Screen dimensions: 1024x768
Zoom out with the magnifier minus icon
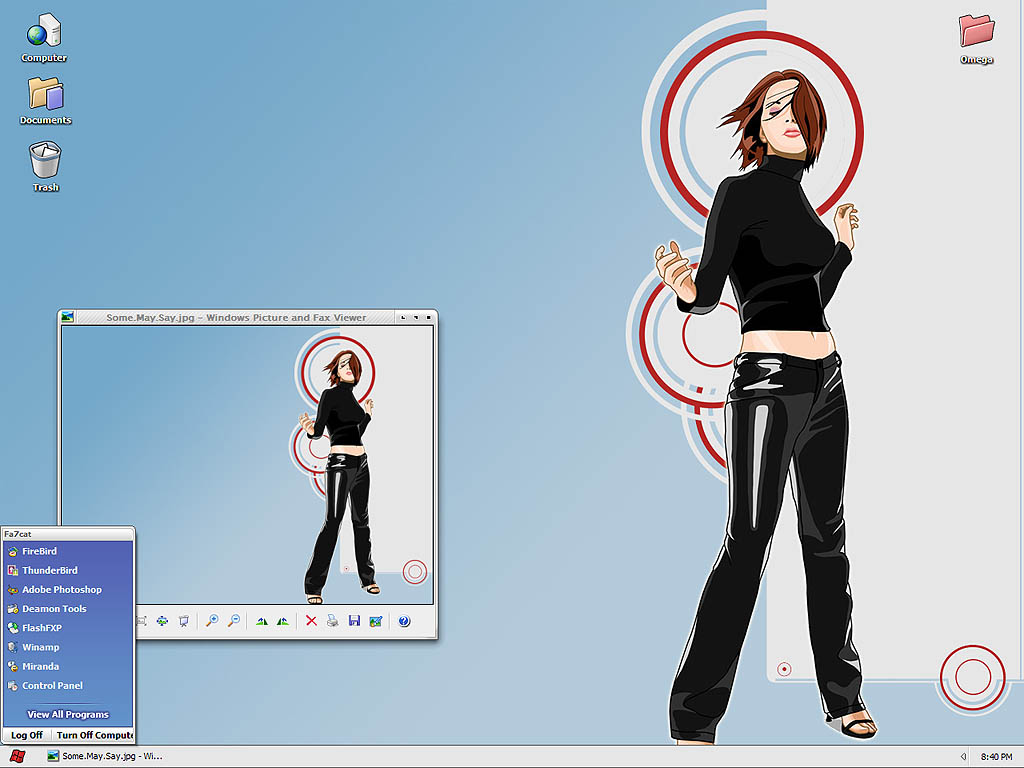coord(233,621)
